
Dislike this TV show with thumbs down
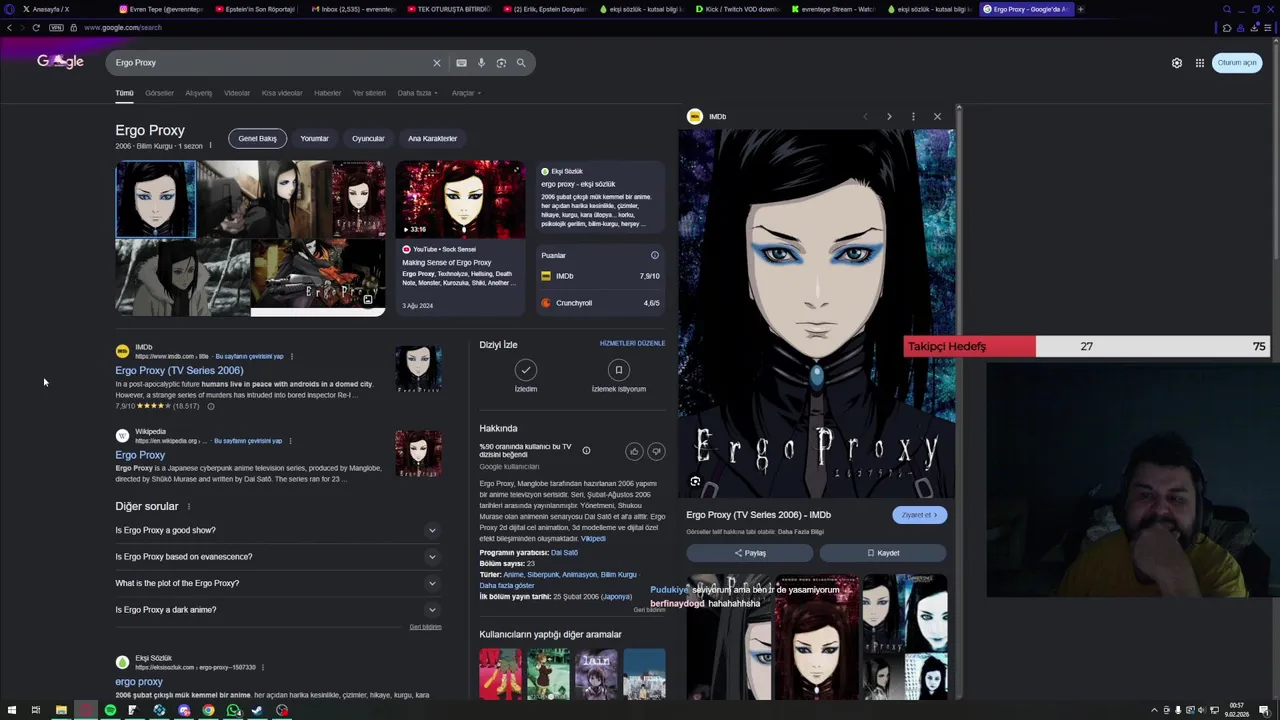click(656, 452)
